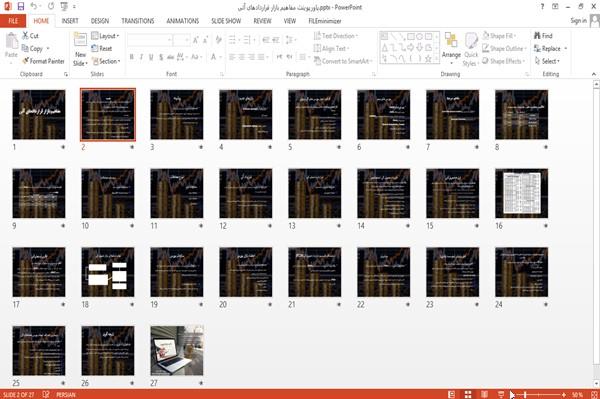Viewport: 600px width, 399px height.
Task: Toggle Underline formatting
Action: click(x=151, y=57)
